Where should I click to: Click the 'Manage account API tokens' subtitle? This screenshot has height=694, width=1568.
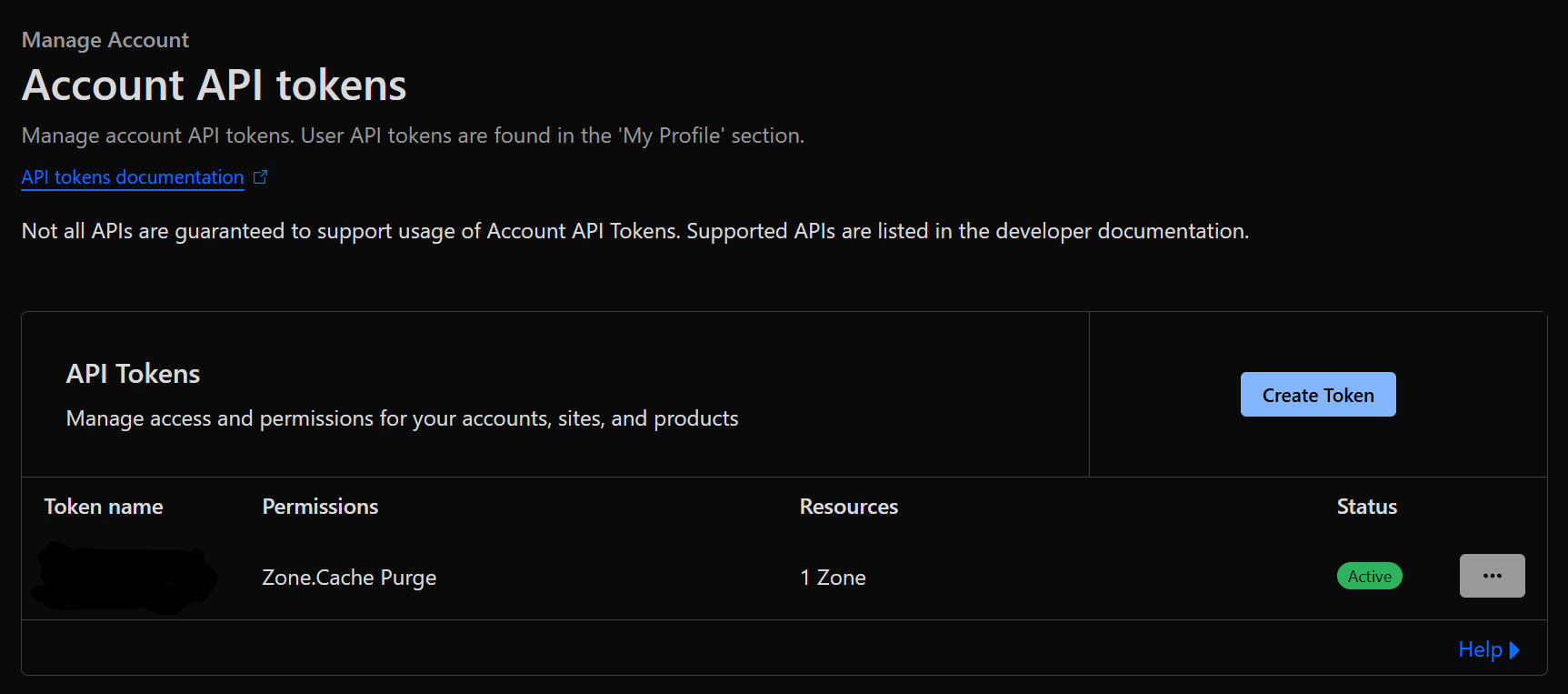point(413,136)
